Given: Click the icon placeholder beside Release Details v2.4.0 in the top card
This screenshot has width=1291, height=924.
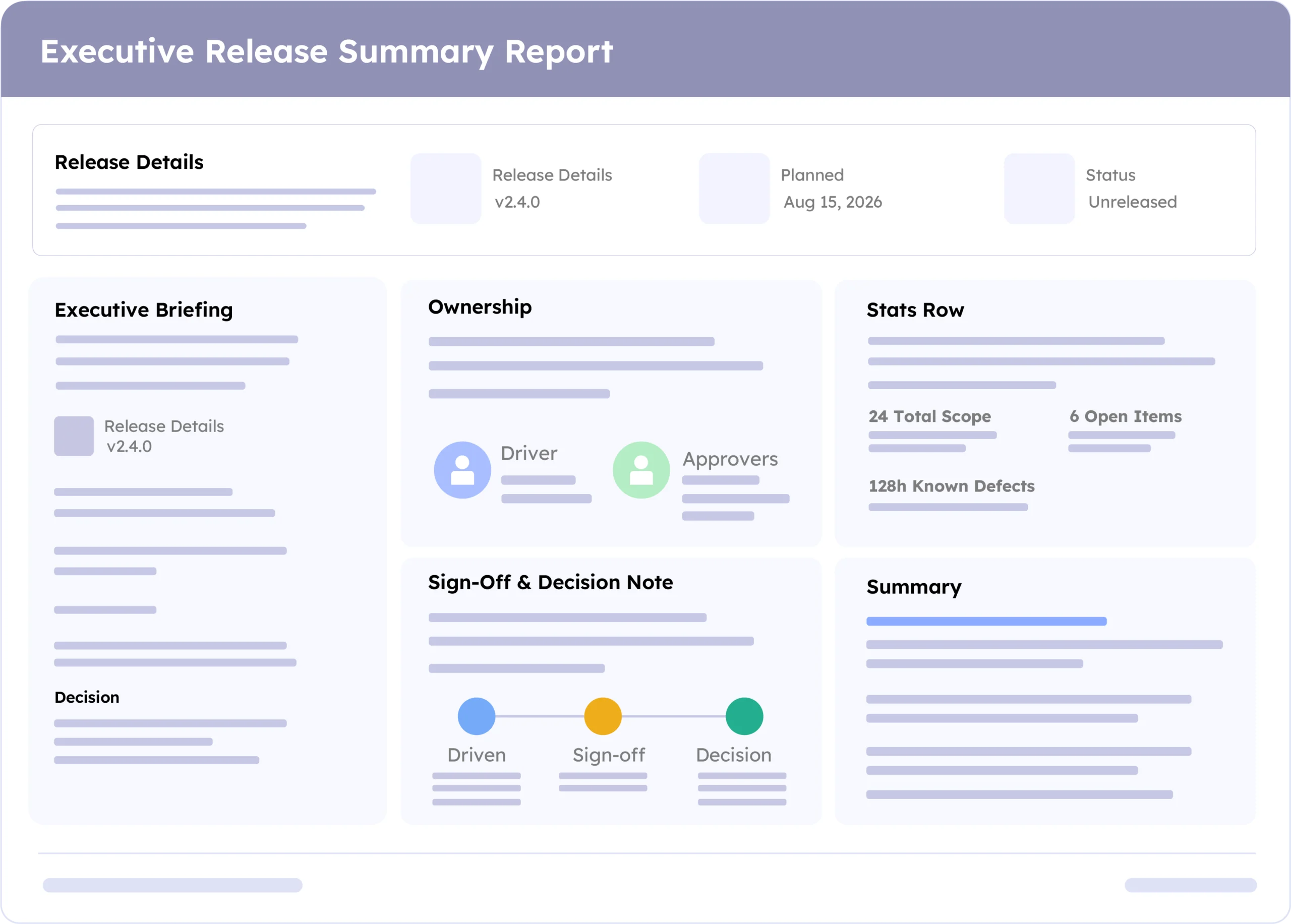Looking at the screenshot, I should point(446,189).
